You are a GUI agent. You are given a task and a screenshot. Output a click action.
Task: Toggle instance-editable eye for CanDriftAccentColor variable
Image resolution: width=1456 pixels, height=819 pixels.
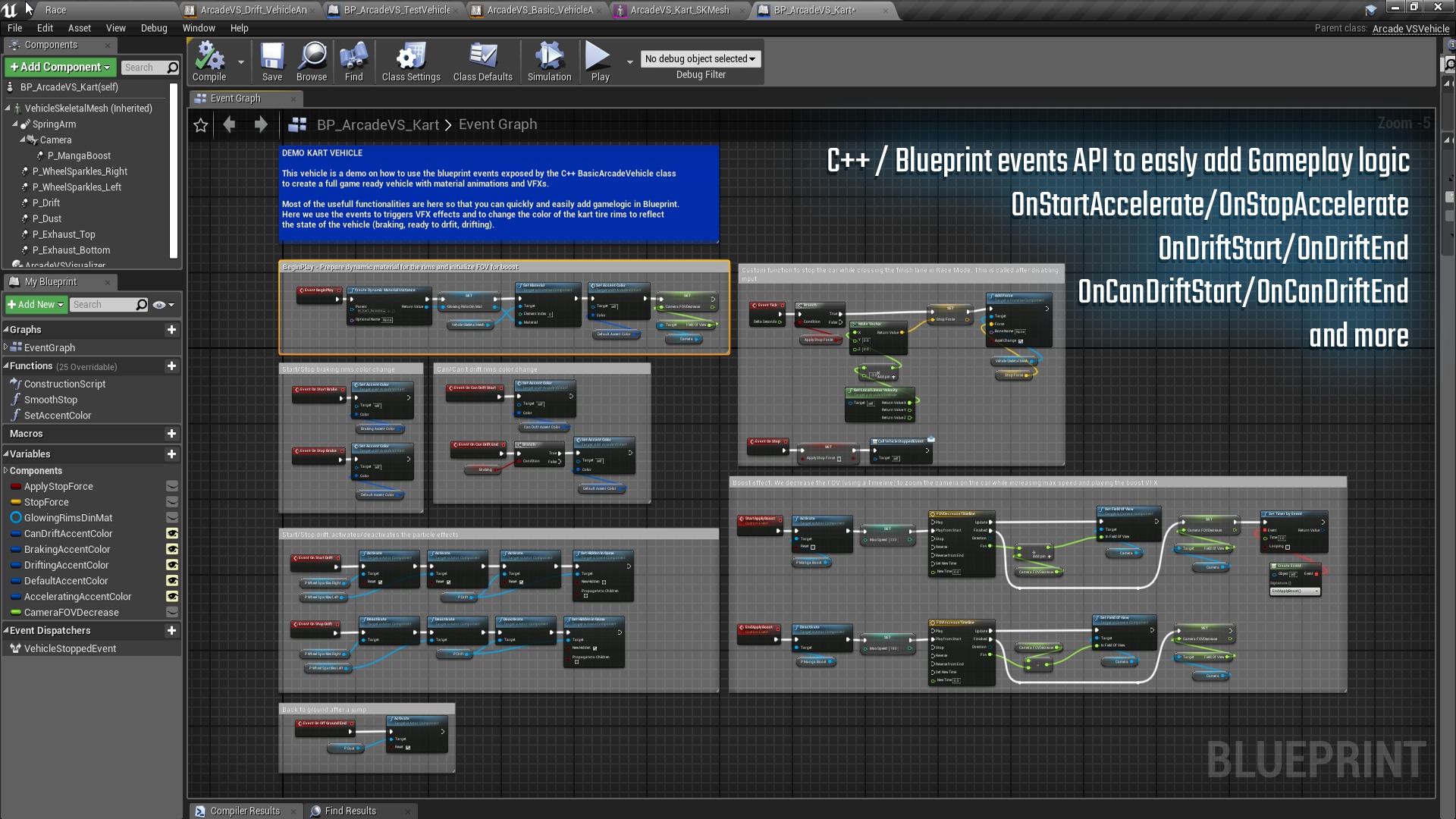(x=173, y=533)
